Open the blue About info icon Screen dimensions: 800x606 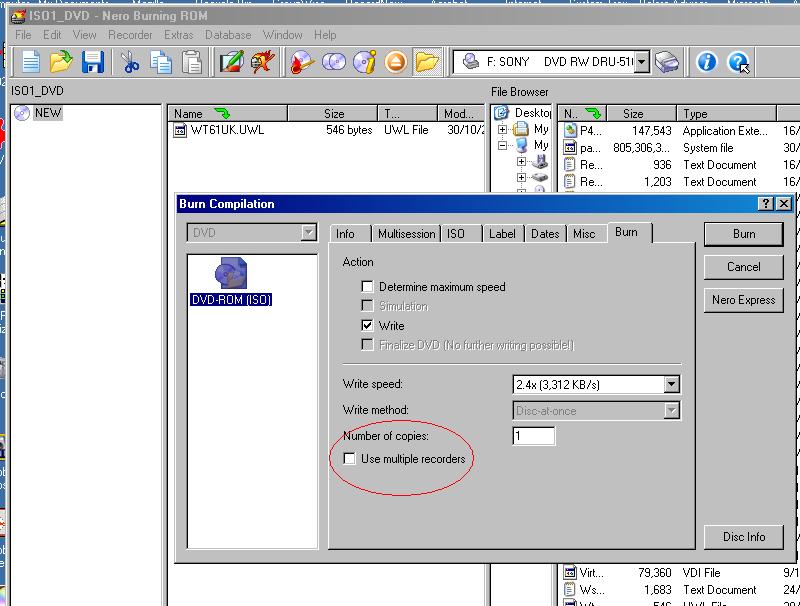click(707, 62)
